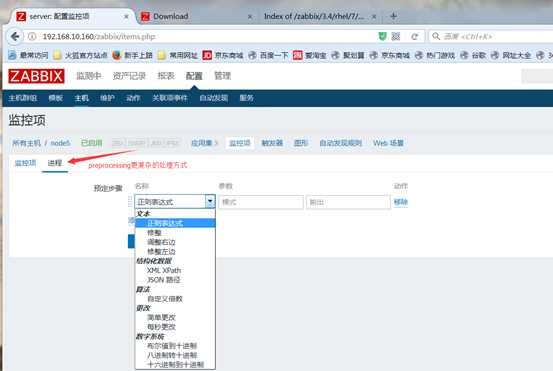Click the green shield icon in address bar

tap(382, 36)
